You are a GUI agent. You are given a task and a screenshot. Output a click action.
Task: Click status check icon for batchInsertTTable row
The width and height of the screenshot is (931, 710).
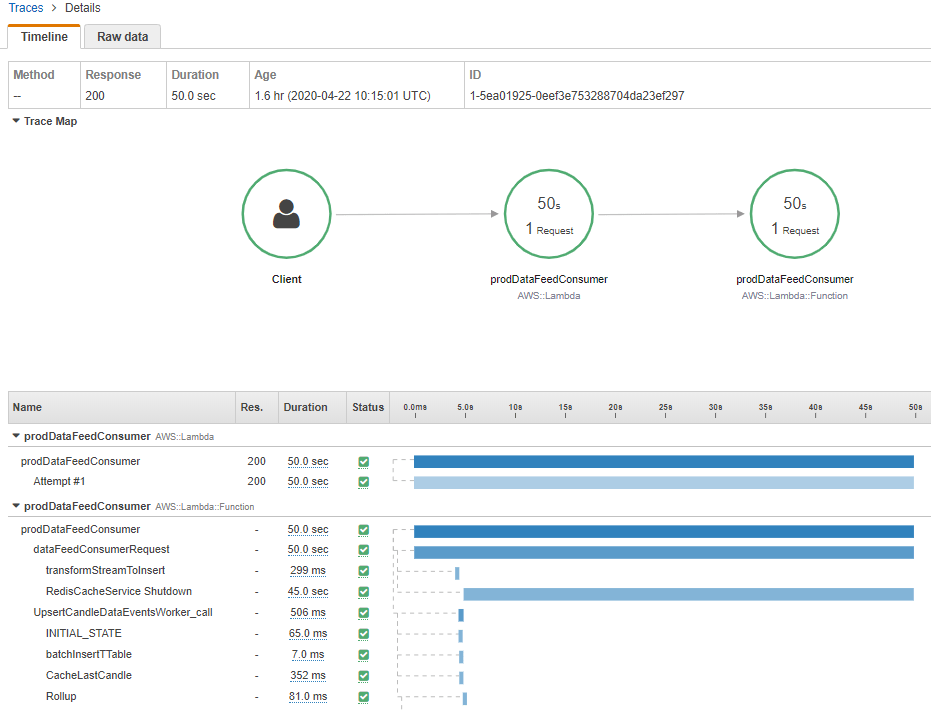point(363,655)
